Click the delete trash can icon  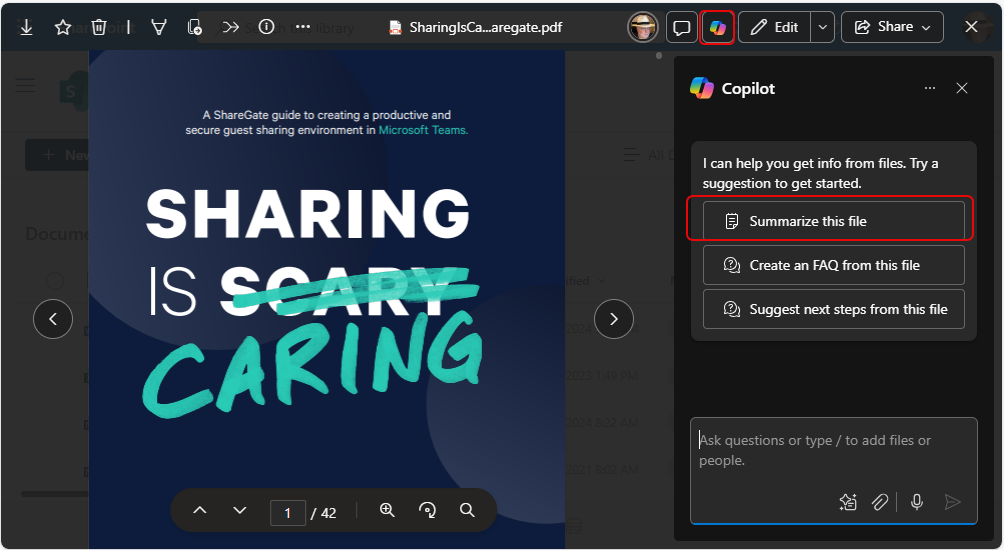pyautogui.click(x=99, y=27)
